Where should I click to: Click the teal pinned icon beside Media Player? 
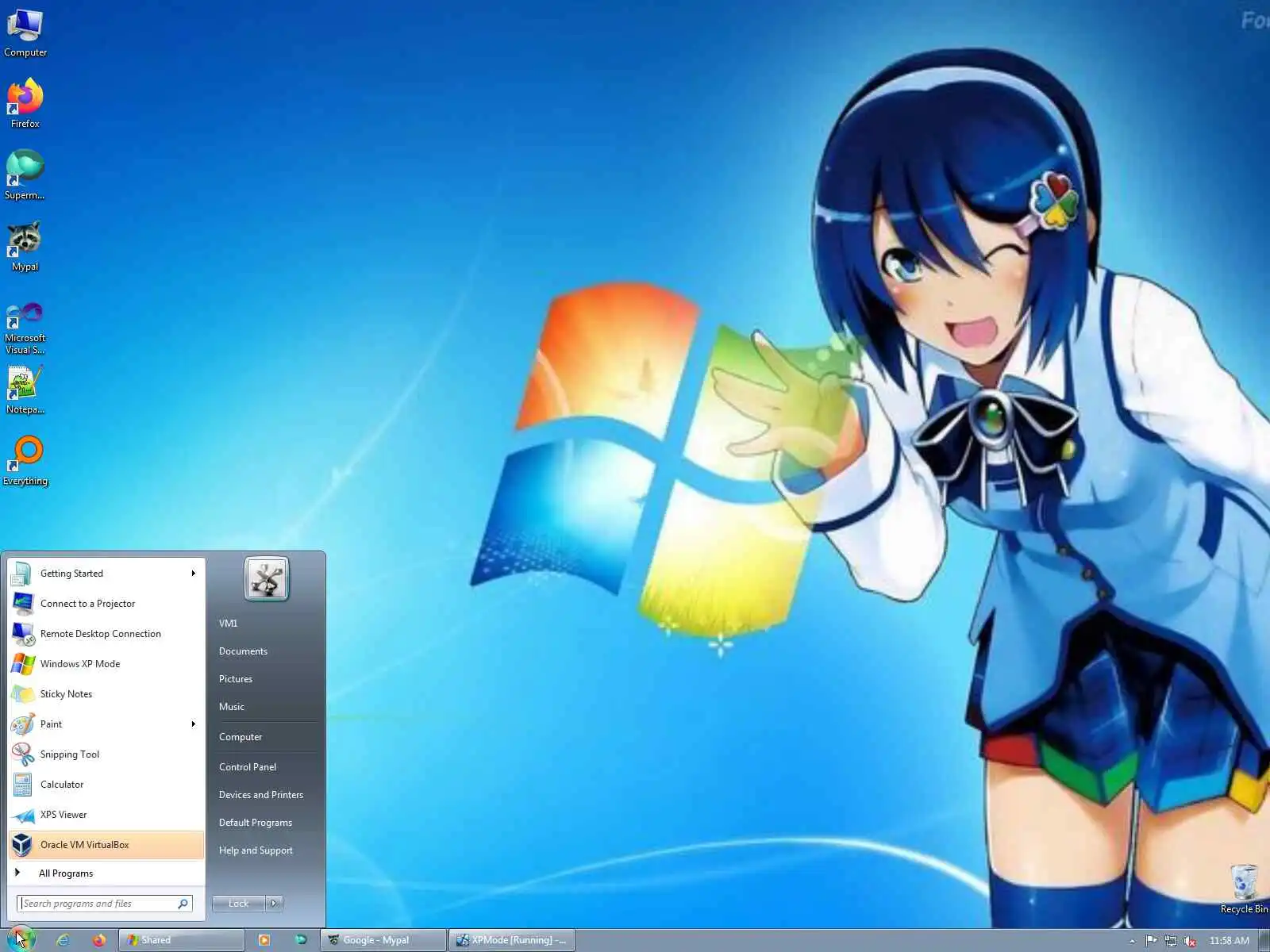coord(301,940)
